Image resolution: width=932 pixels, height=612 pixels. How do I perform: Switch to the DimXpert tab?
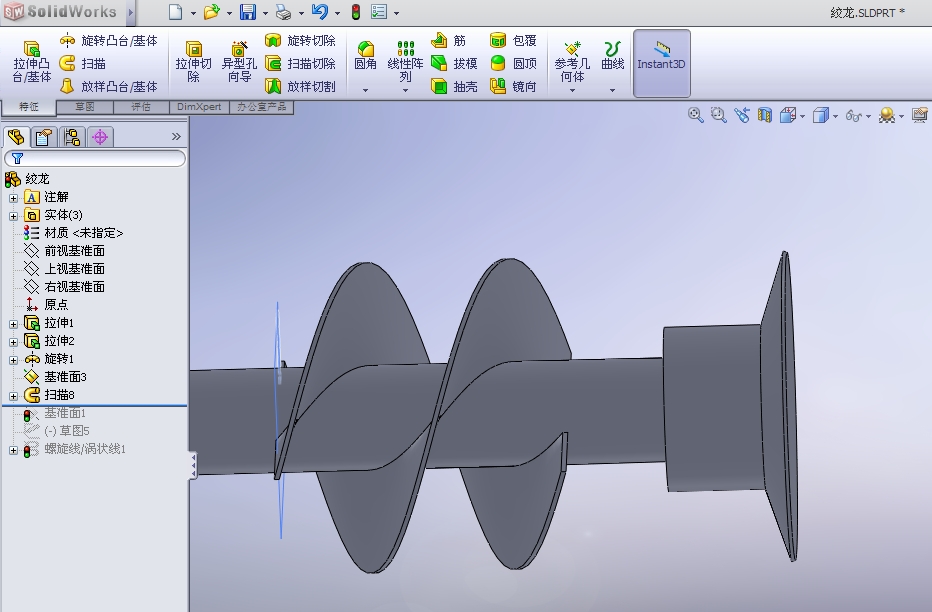pyautogui.click(x=199, y=106)
